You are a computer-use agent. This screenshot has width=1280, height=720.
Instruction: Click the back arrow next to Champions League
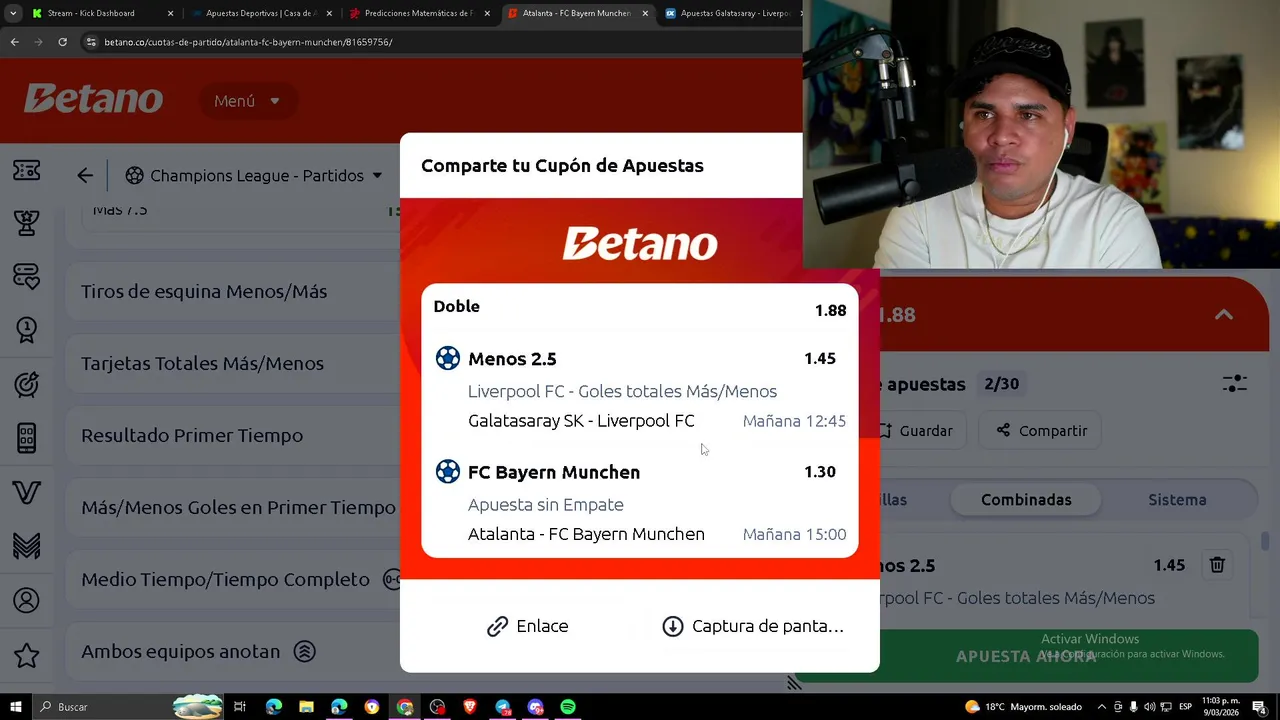click(85, 176)
